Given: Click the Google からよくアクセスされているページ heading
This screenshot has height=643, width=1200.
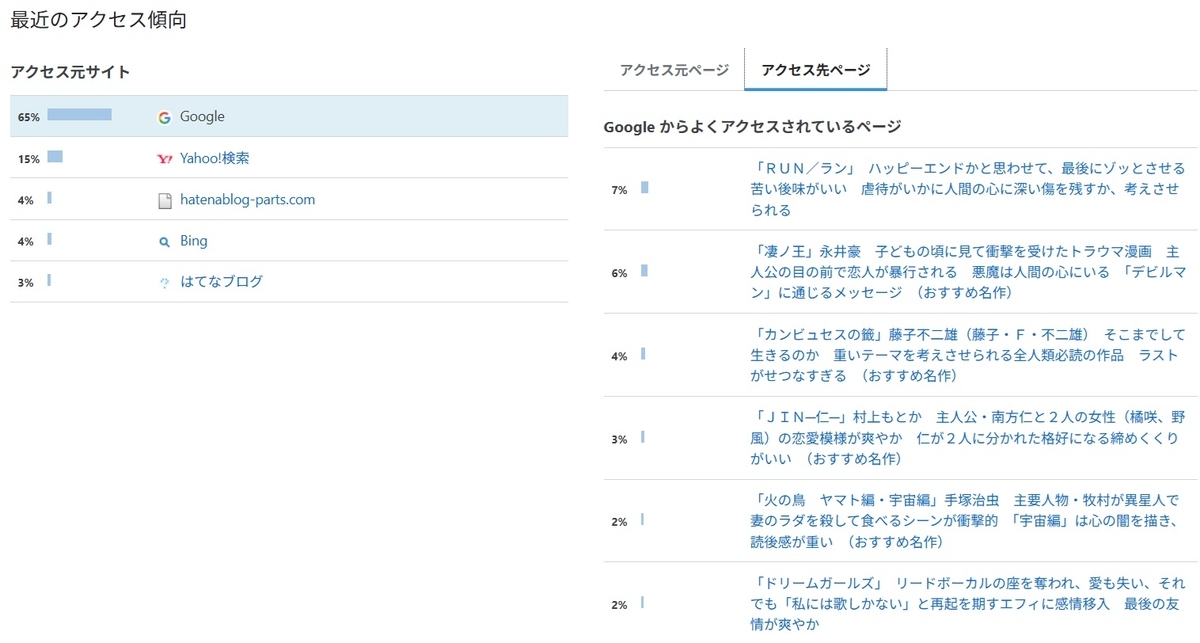Looking at the screenshot, I should pos(753,127).
